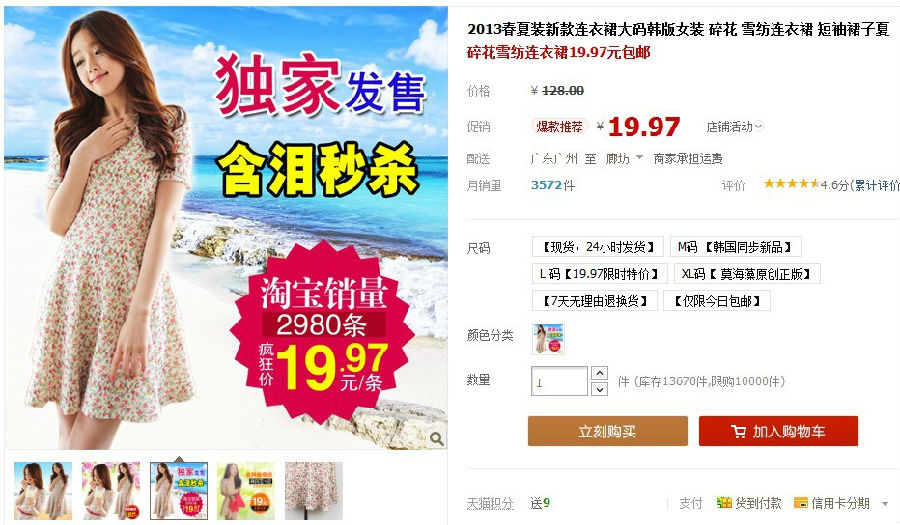Select the dress color swatch under 颜色分类

[x=548, y=339]
